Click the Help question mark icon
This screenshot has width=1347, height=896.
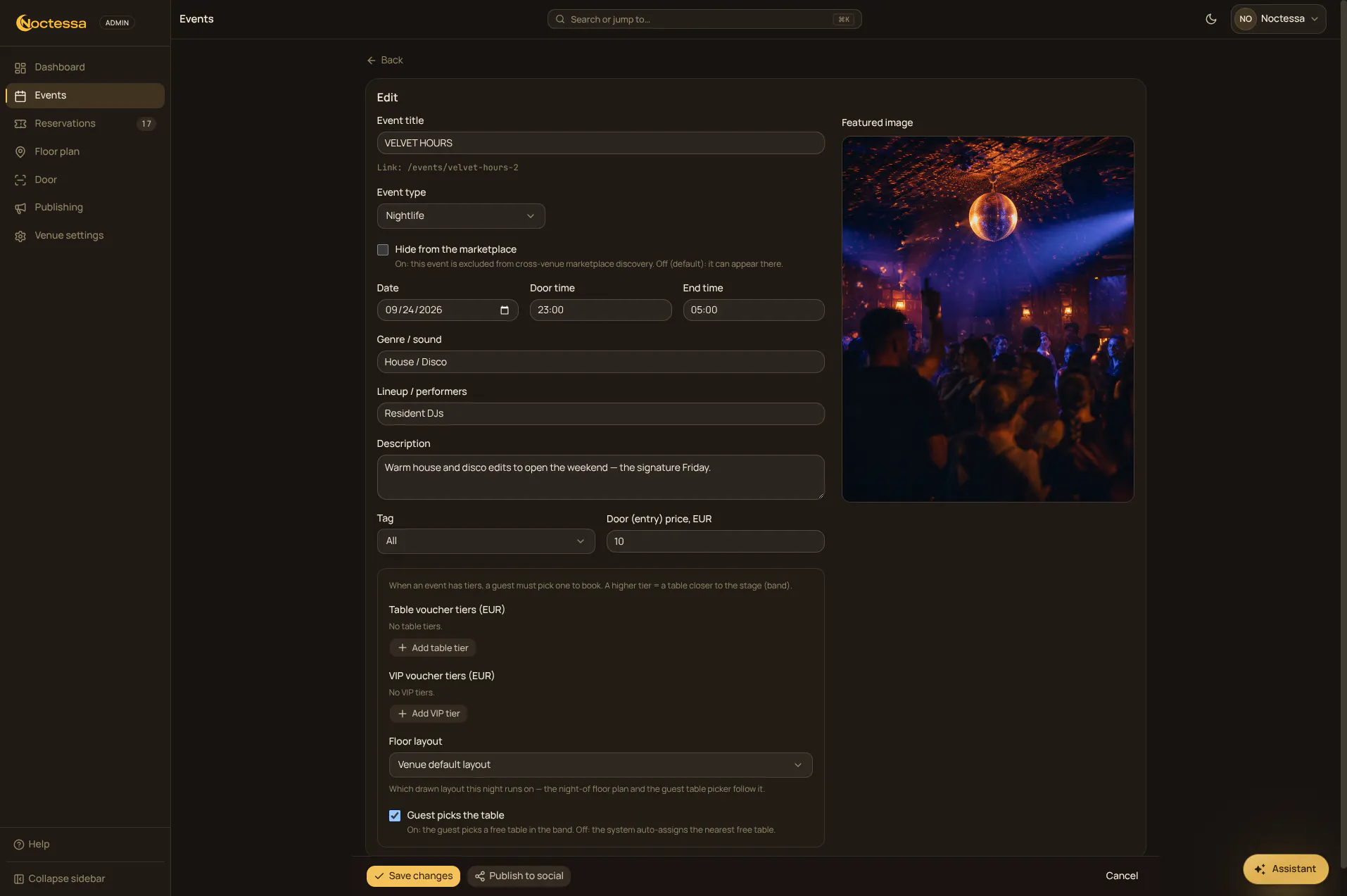[19, 845]
